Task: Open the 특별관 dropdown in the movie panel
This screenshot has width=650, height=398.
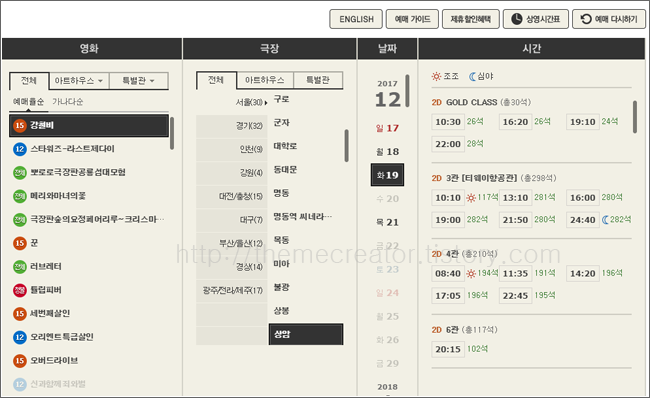Action: pos(138,81)
